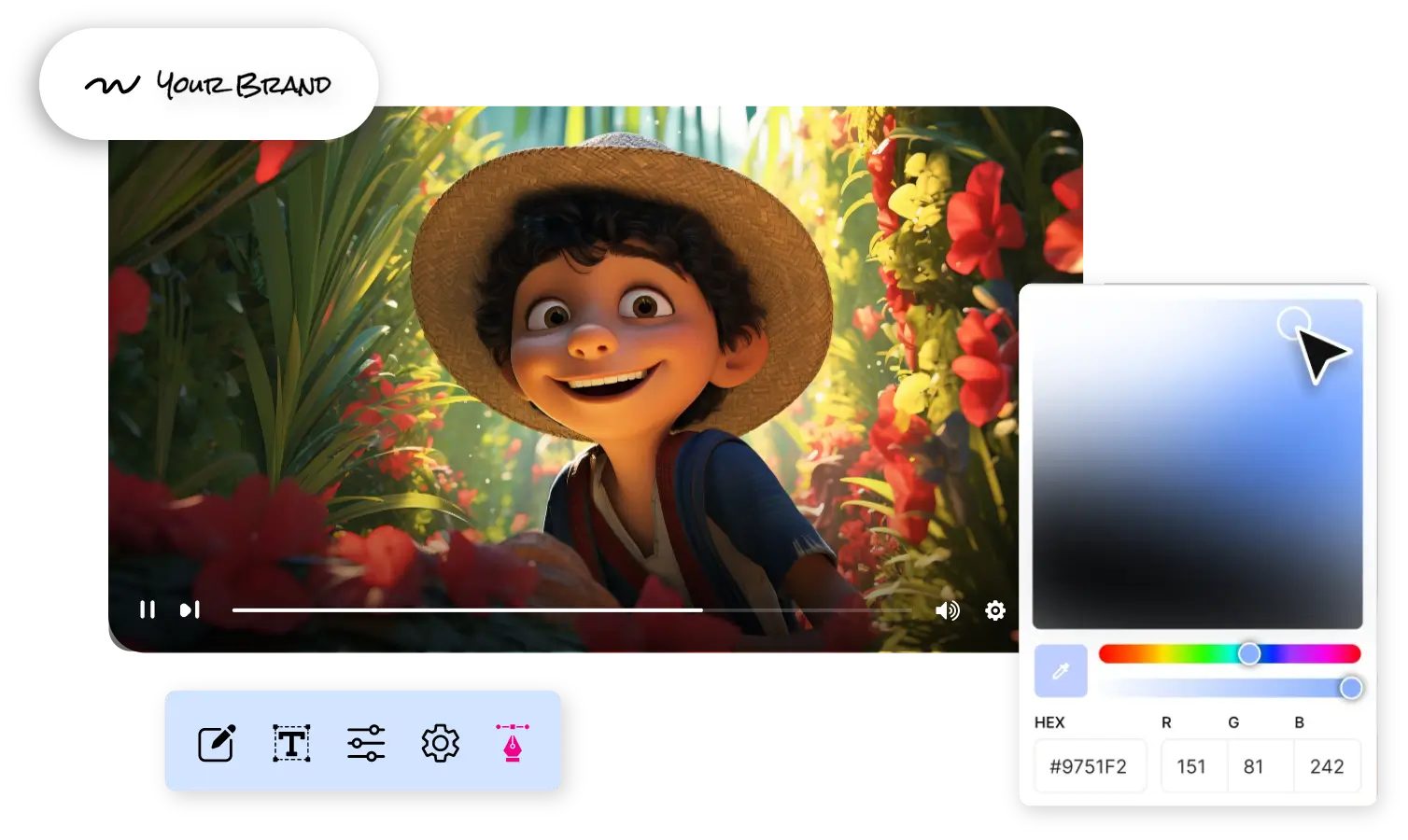Click the Your Brand logo
1408x840 pixels.
[x=209, y=82]
